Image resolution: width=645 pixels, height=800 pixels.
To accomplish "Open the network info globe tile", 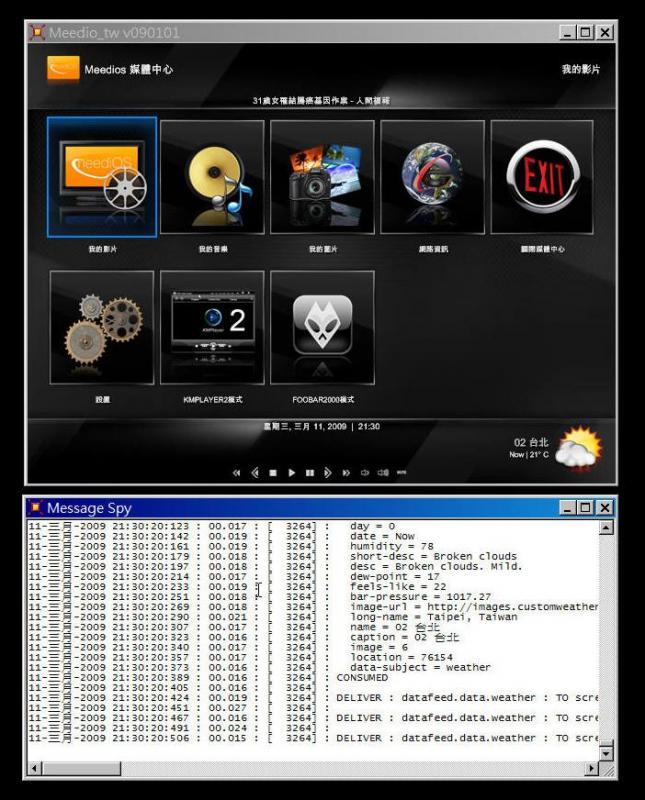I will tap(432, 177).
